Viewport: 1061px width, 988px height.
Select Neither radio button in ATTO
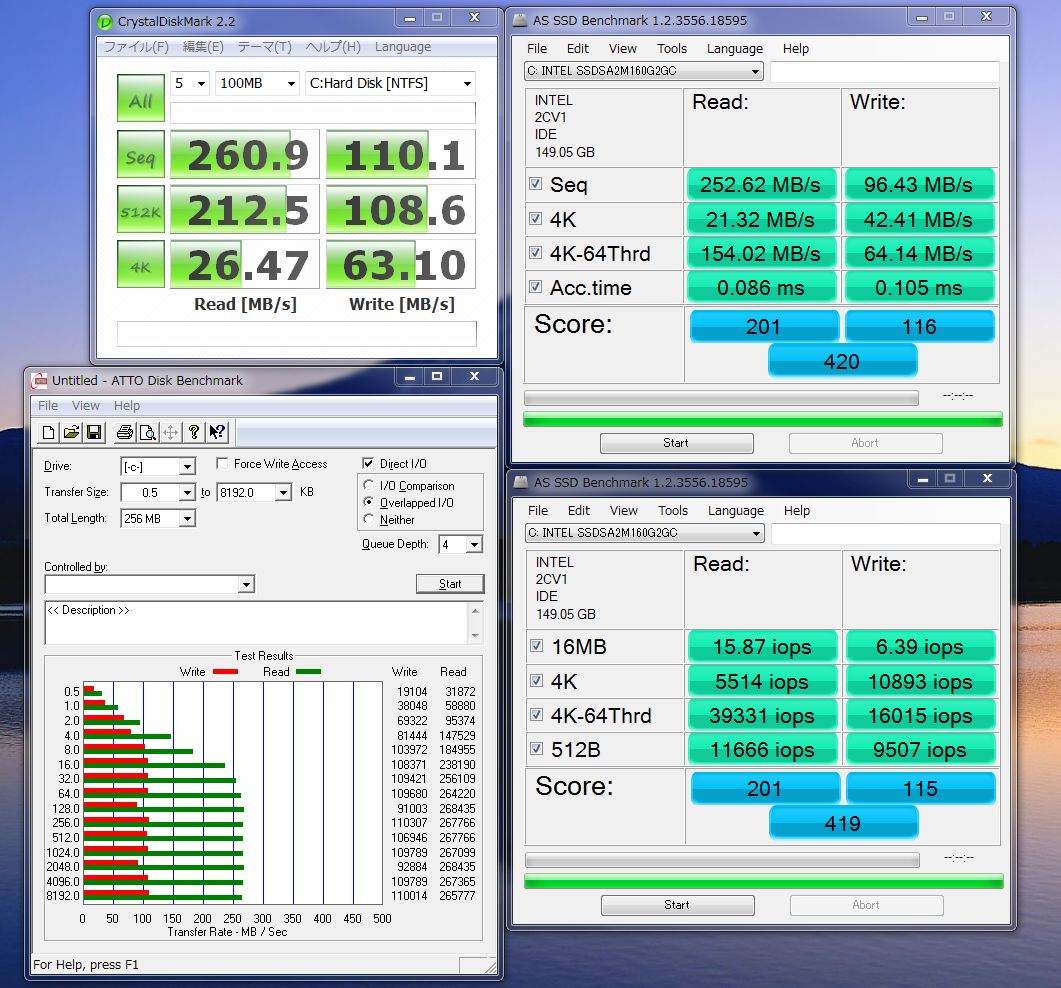tap(369, 519)
